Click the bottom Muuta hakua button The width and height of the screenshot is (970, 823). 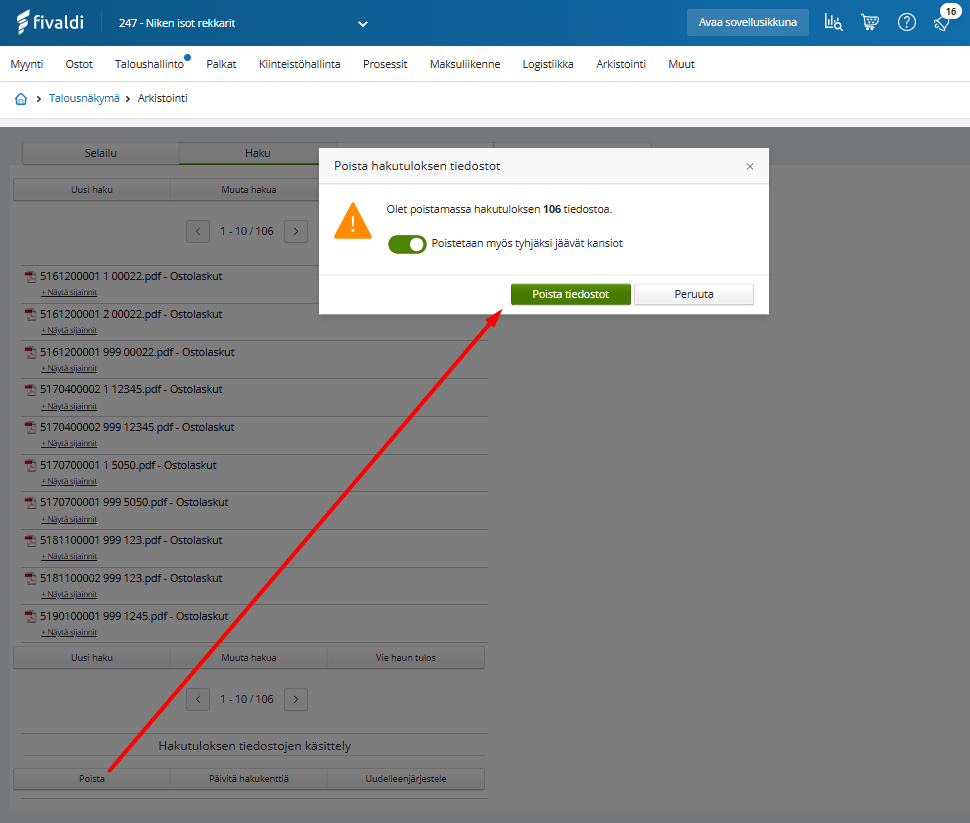coord(249,658)
